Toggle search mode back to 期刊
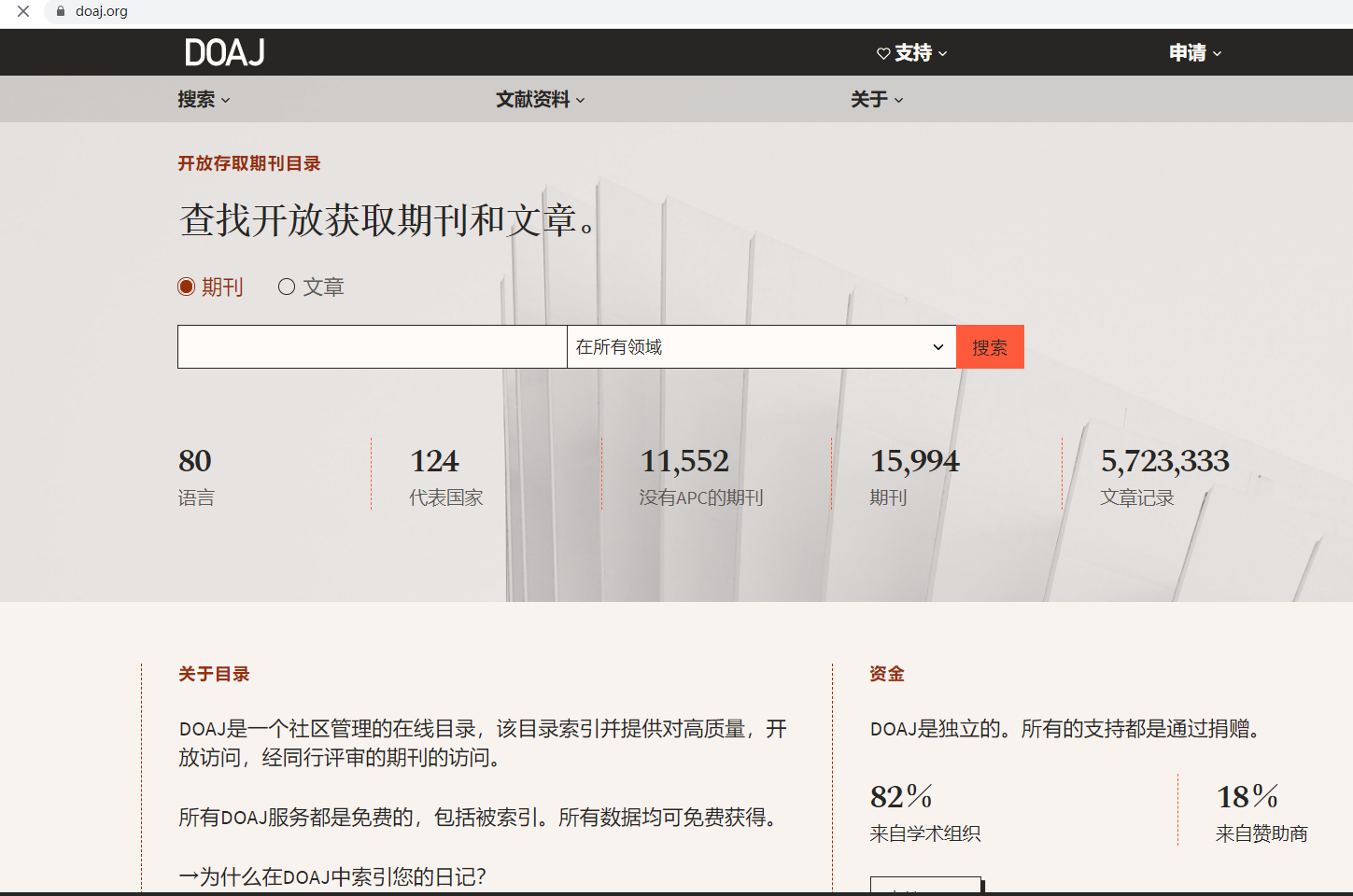The width and height of the screenshot is (1353, 896). pyautogui.click(x=186, y=287)
